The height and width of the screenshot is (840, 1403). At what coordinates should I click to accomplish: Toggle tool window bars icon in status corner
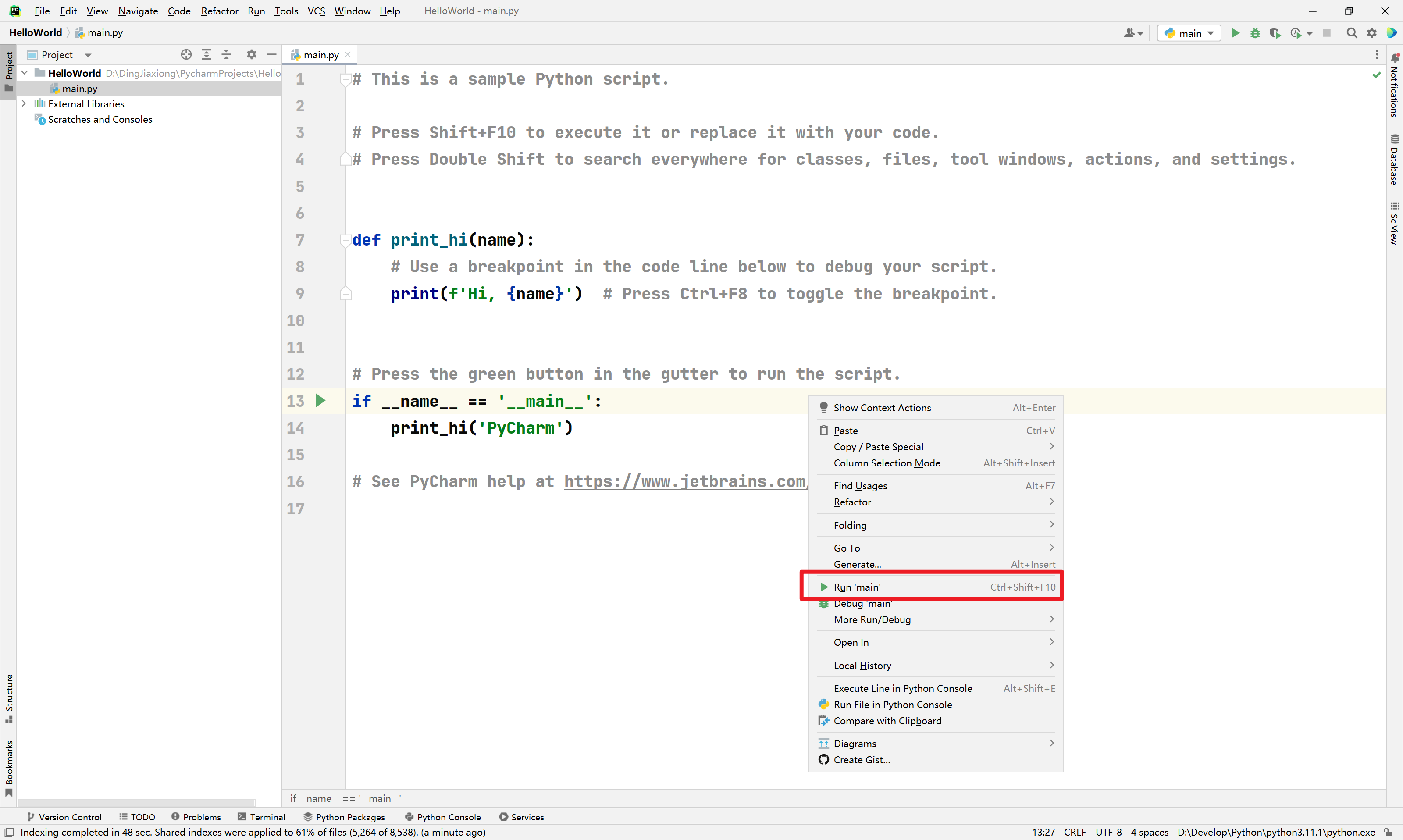pos(9,832)
